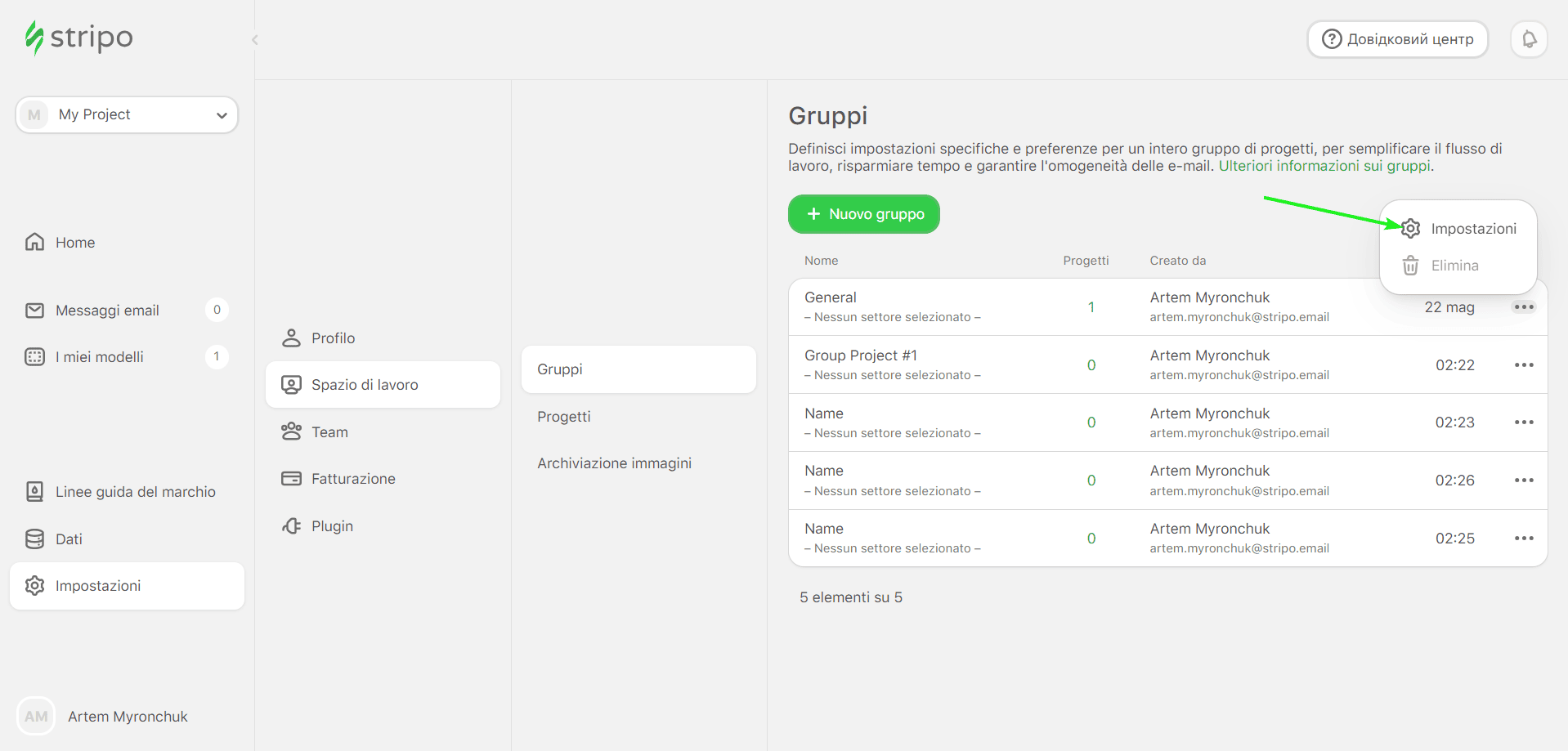This screenshot has height=751, width=1568.
Task: Open I miei modelli section
Action: (x=99, y=357)
